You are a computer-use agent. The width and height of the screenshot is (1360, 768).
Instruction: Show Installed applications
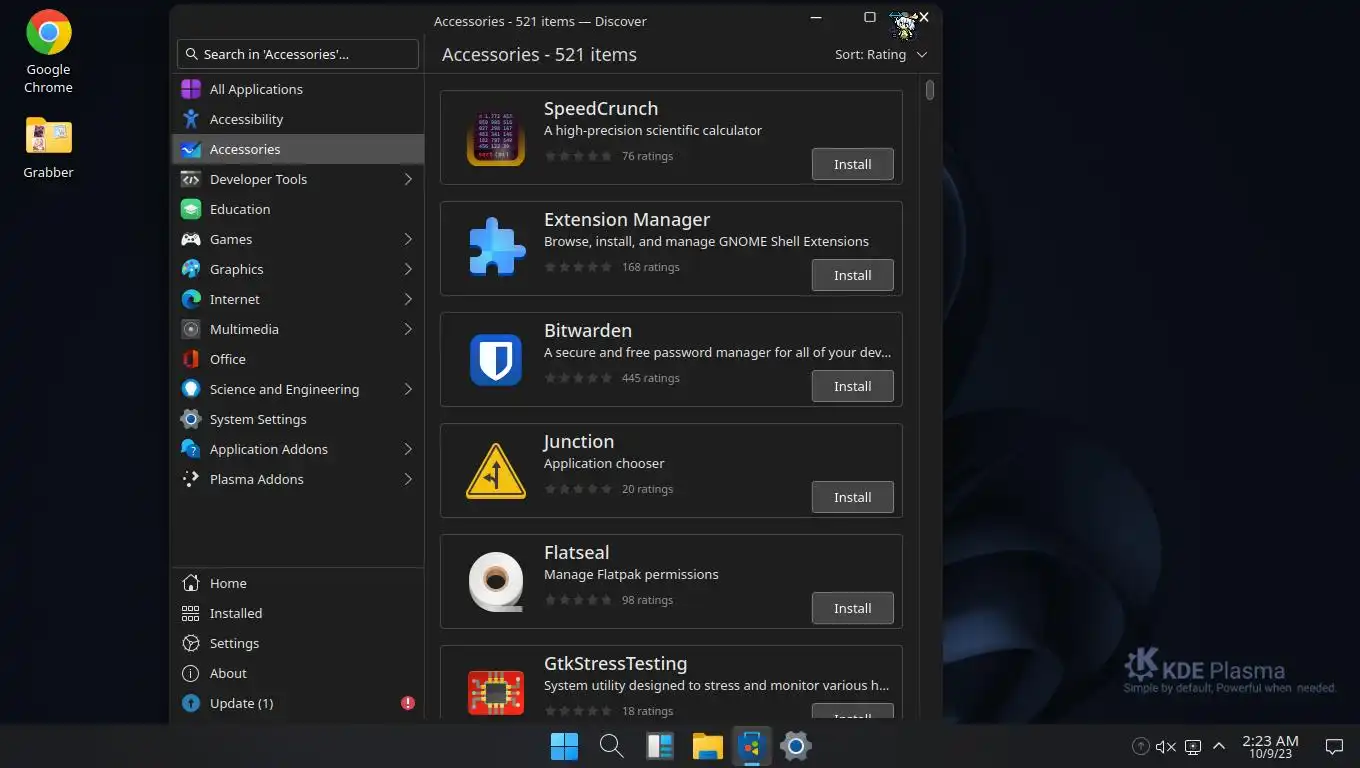(x=298, y=613)
